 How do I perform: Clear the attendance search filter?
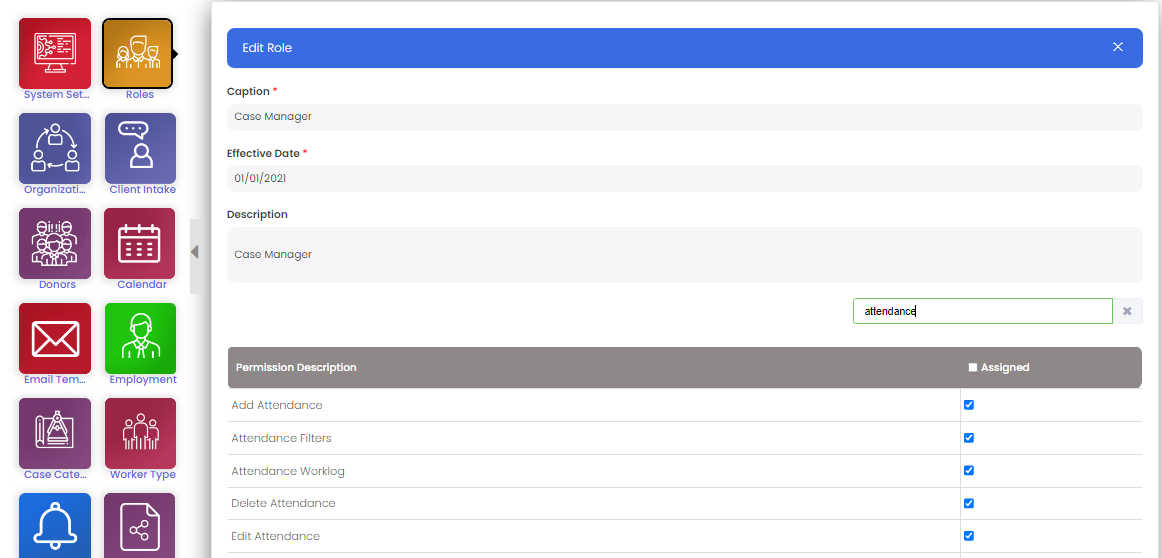click(1127, 311)
